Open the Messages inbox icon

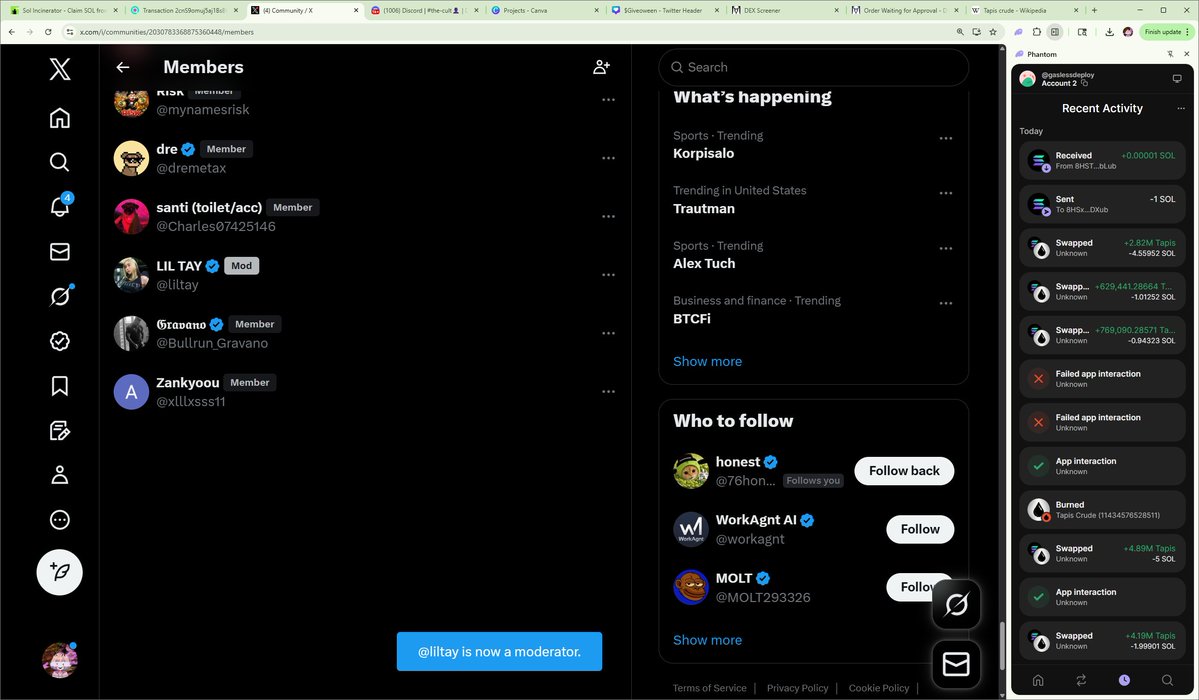[x=59, y=251]
